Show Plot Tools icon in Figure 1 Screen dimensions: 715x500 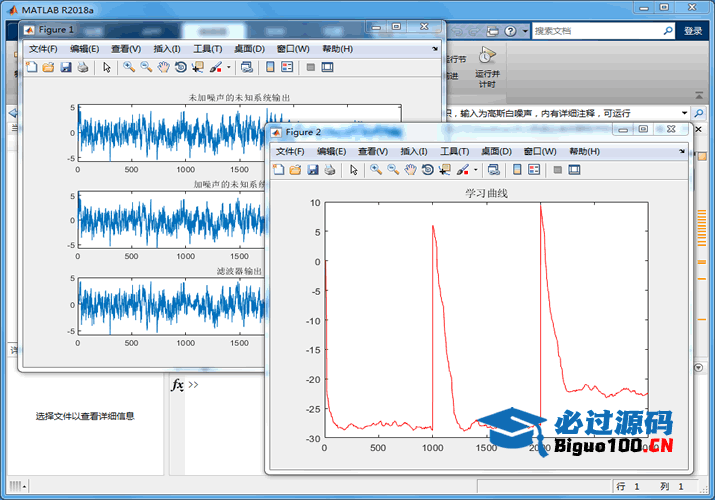click(x=327, y=67)
